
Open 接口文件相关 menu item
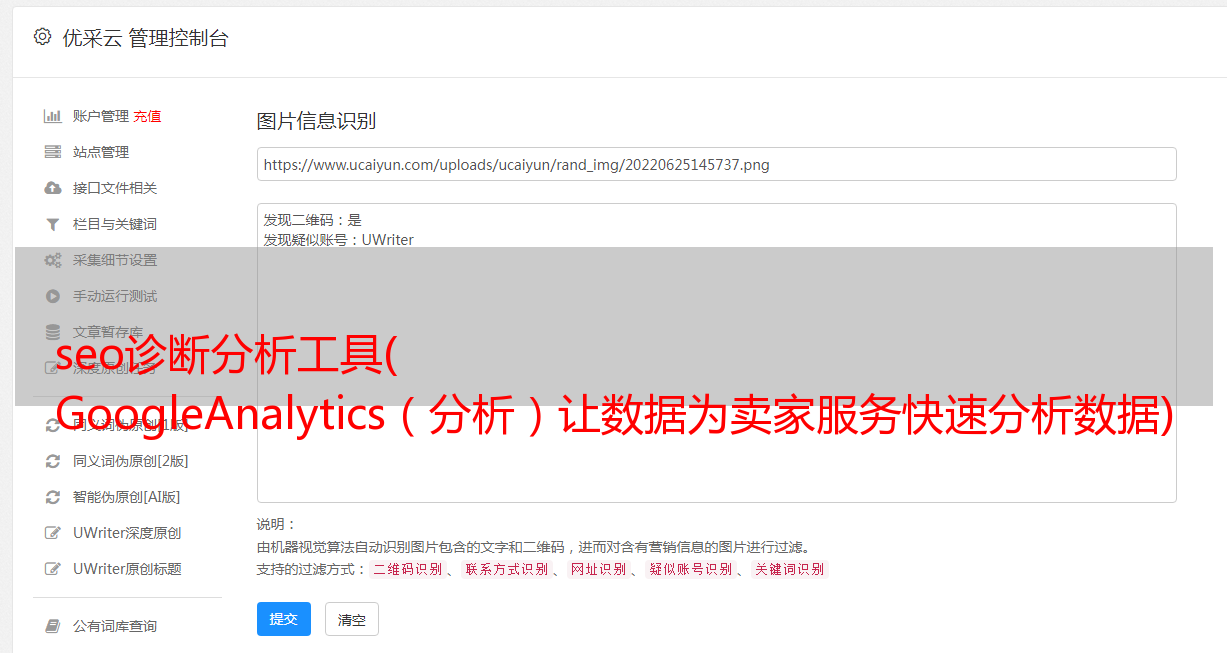pos(115,188)
